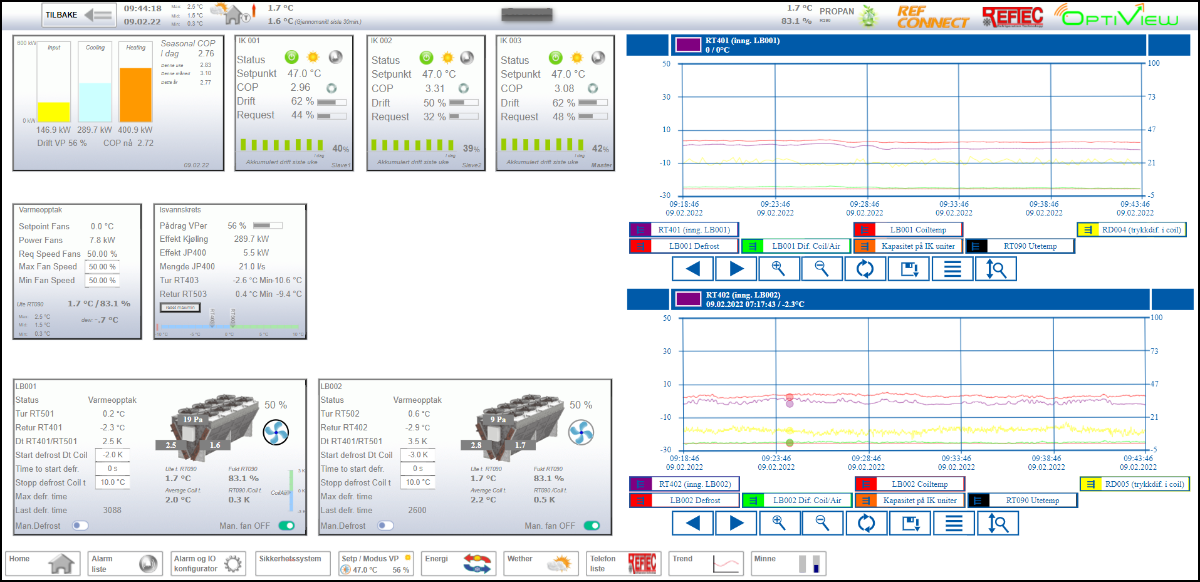Click the IK 001 green power status icon

[292, 59]
